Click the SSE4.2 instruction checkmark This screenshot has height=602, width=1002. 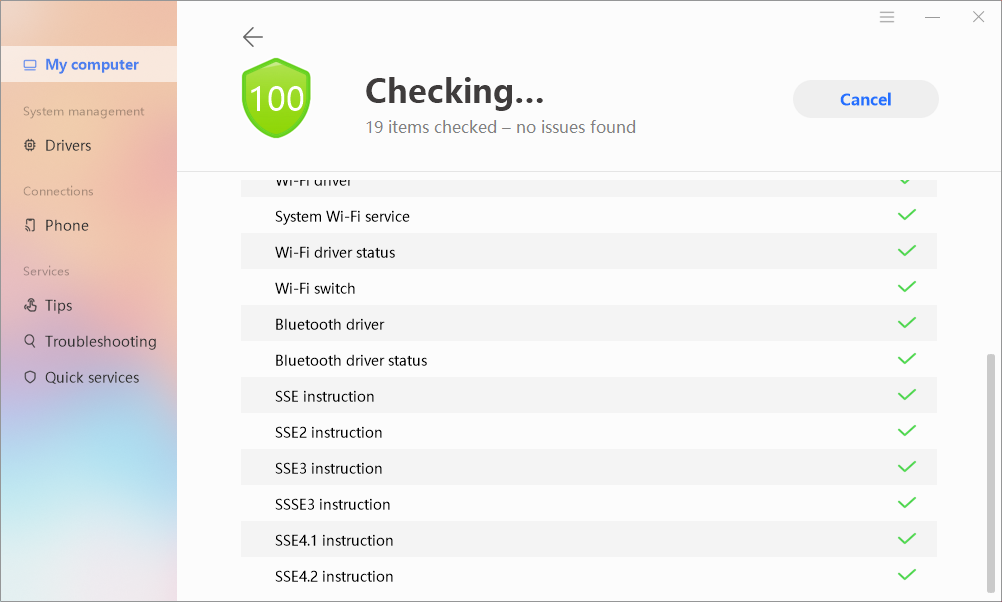pos(907,575)
